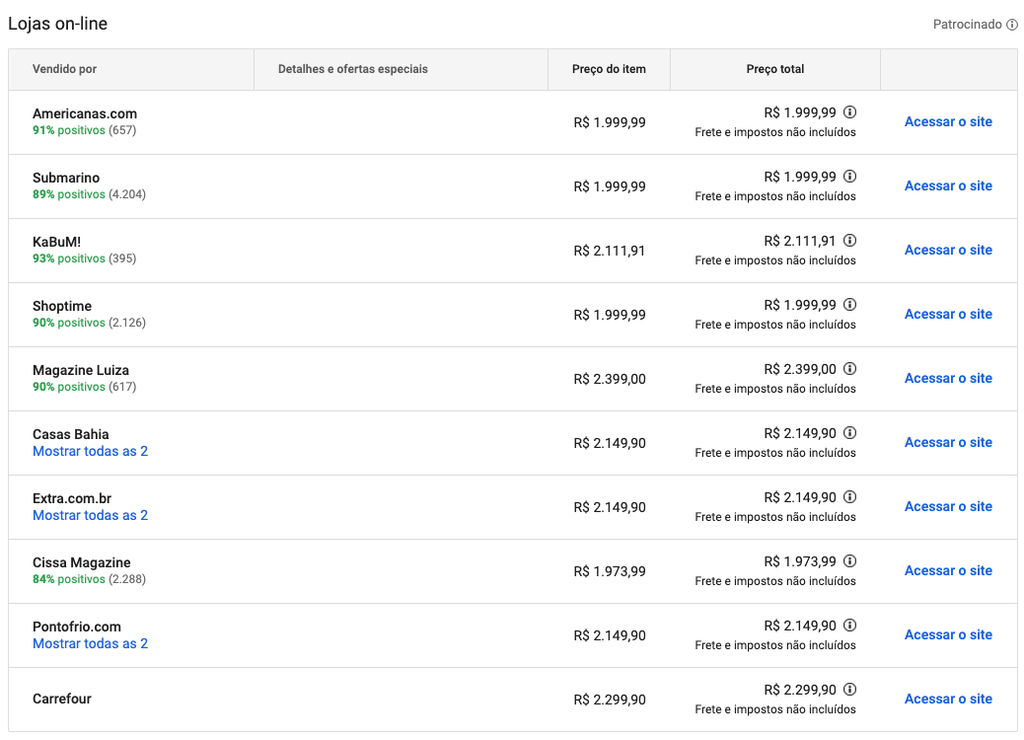This screenshot has height=740, width=1024.
Task: Open Magazine Luiza's Acessar o site link
Action: [948, 378]
